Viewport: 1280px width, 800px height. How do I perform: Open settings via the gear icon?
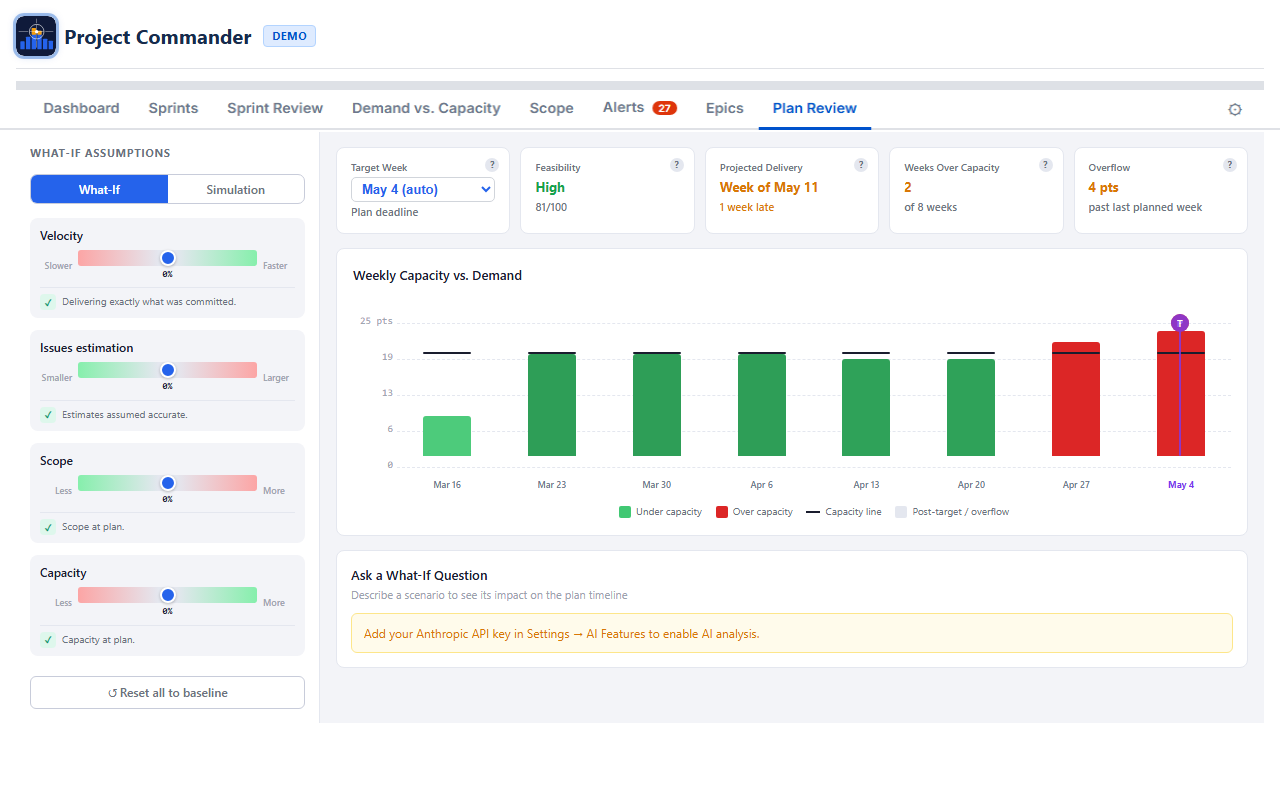(1235, 109)
